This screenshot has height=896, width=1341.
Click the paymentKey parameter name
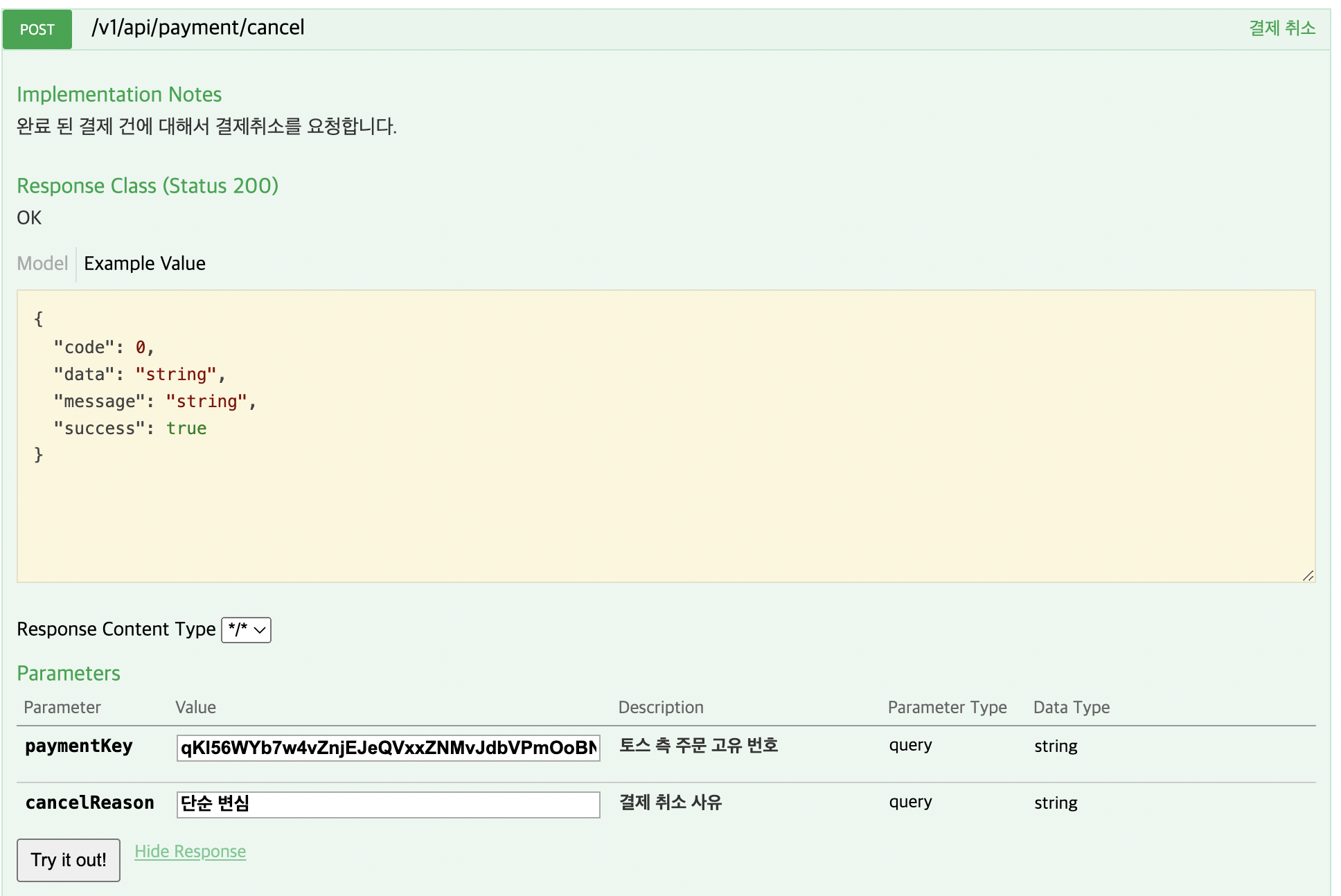click(x=79, y=746)
